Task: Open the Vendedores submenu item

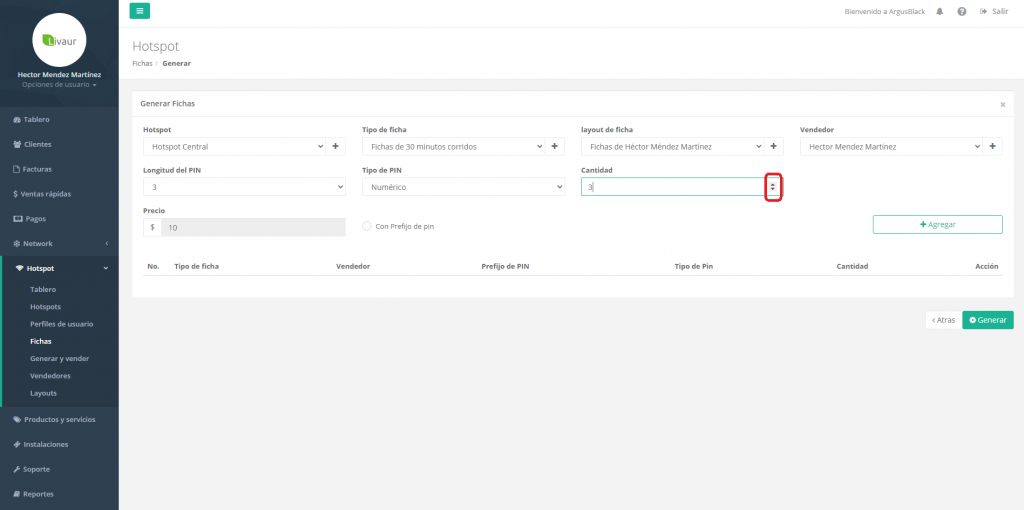Action: click(50, 375)
